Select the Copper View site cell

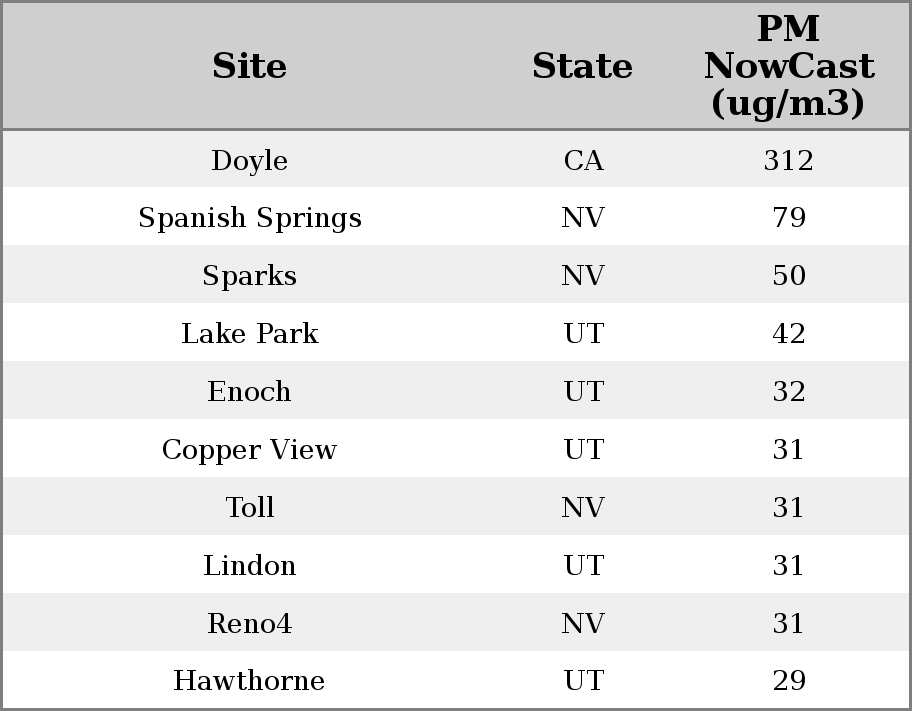pos(249,450)
